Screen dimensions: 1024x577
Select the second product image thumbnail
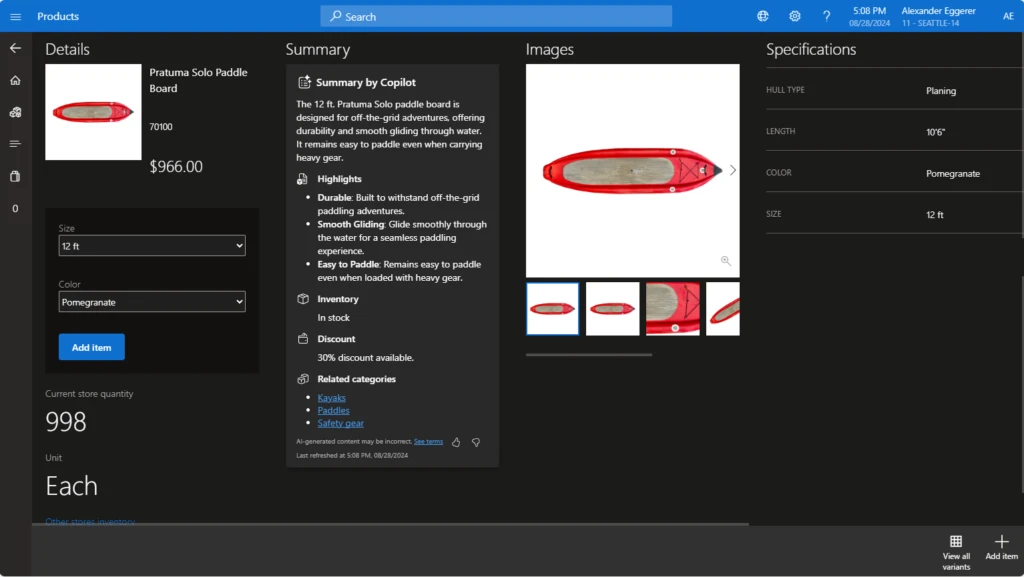[612, 308]
